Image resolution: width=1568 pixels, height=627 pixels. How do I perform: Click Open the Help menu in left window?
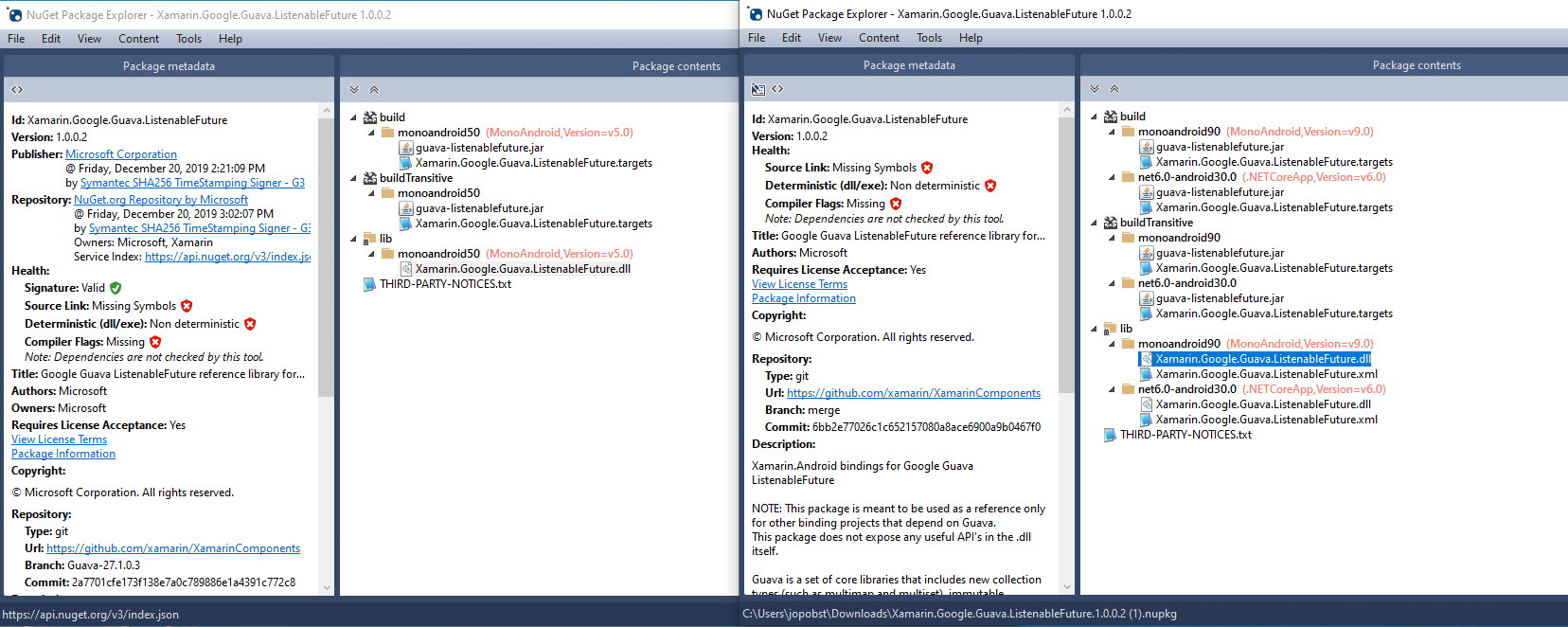click(x=230, y=39)
